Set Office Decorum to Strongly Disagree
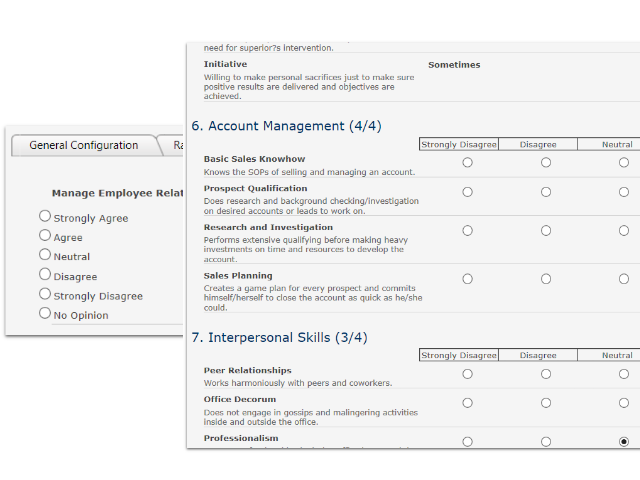 click(467, 403)
